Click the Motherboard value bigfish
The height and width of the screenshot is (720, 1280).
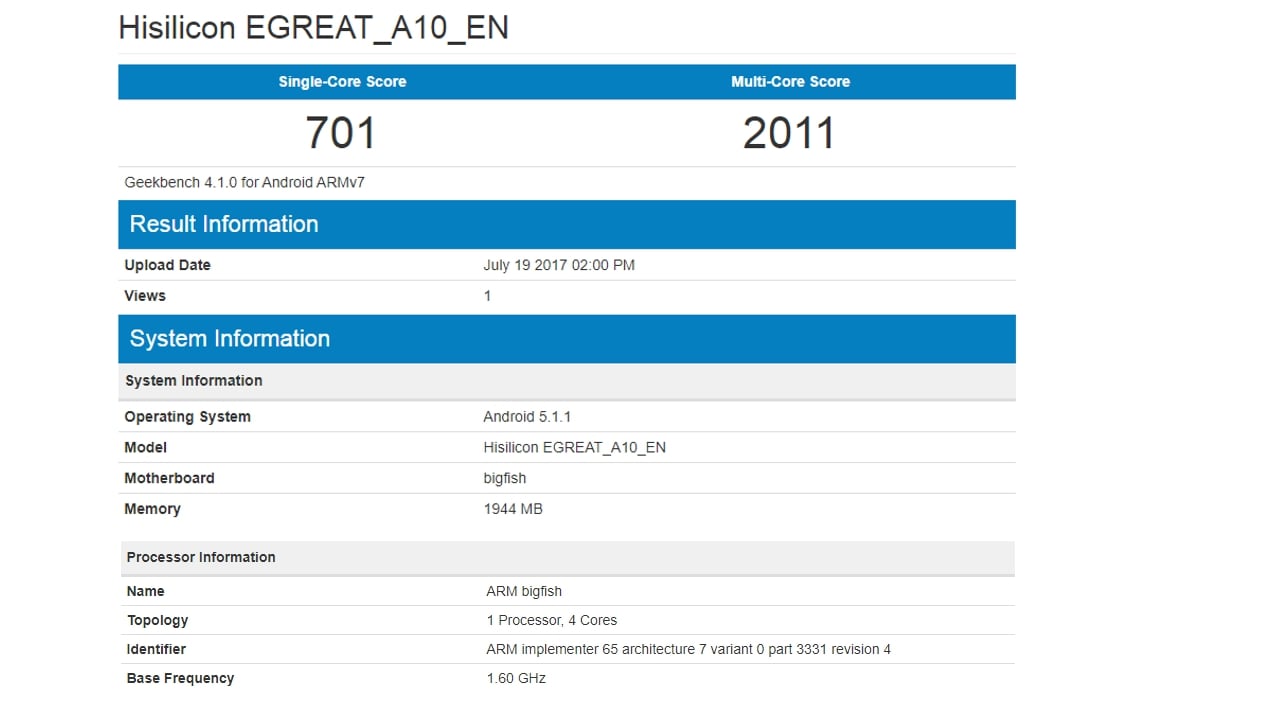504,478
